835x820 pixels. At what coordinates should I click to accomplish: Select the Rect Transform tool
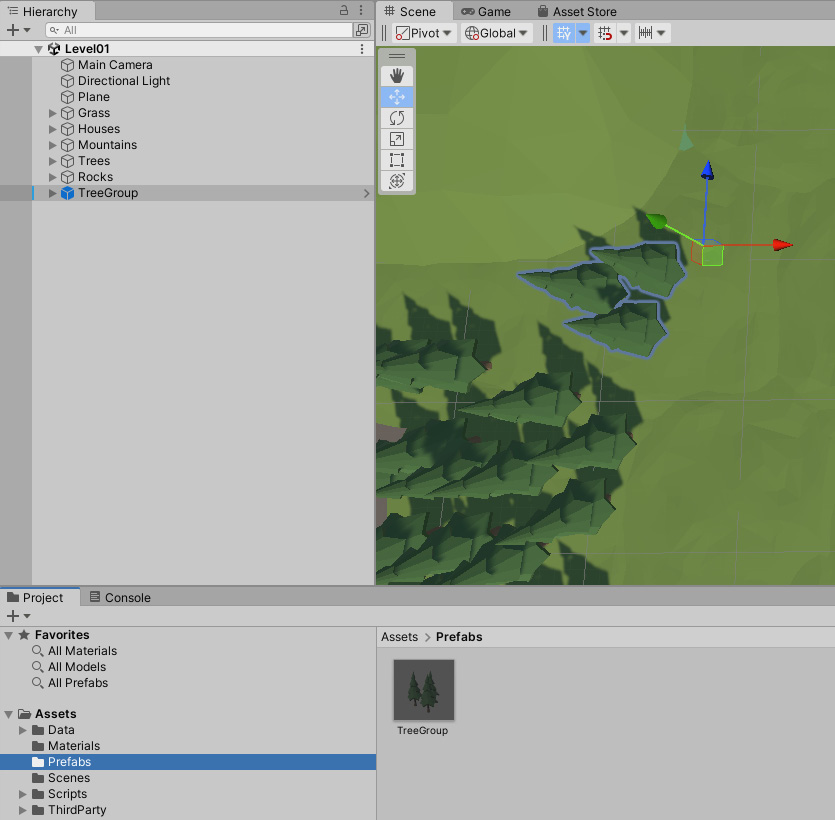click(x=397, y=160)
